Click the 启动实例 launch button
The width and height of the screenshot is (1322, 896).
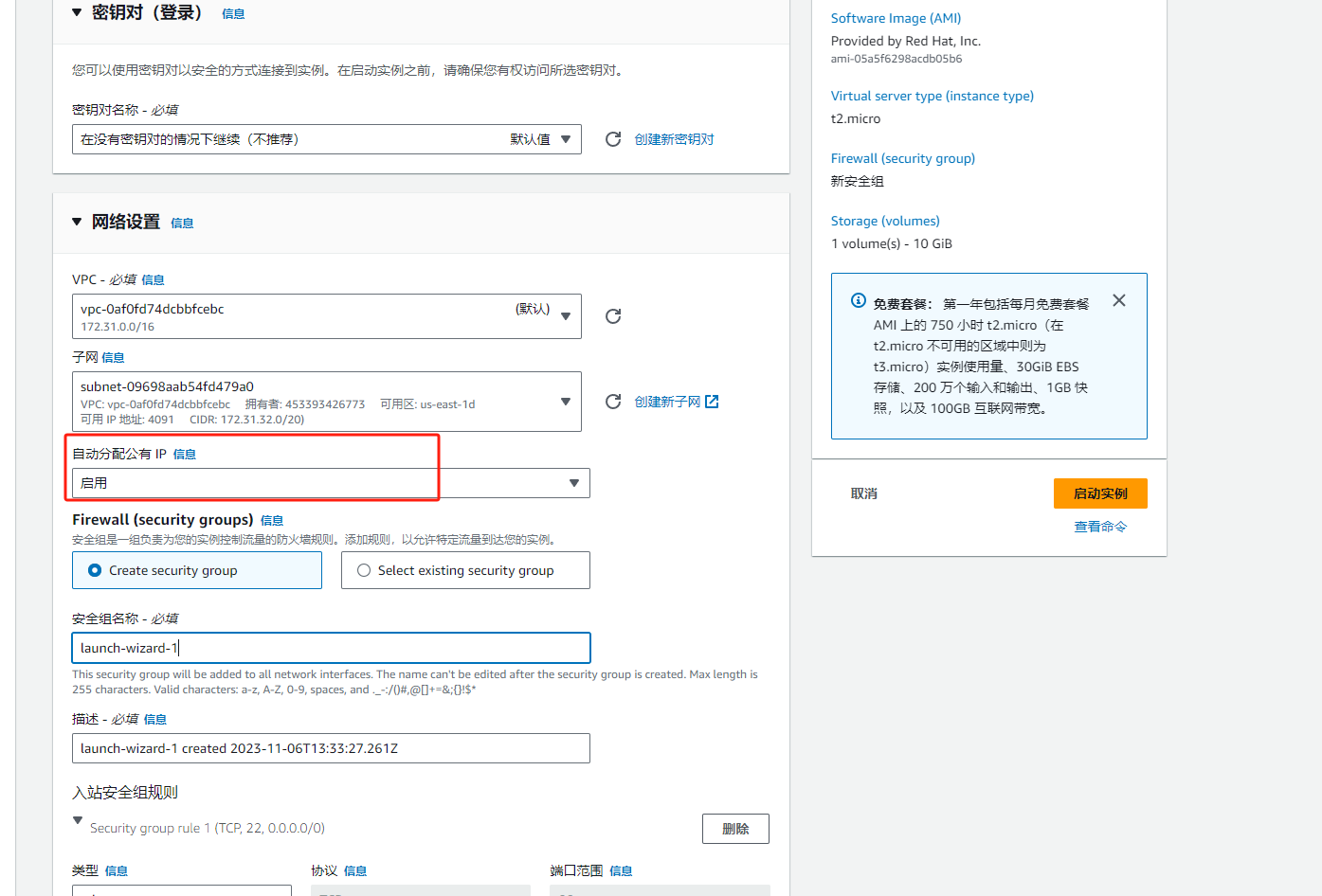[1100, 493]
